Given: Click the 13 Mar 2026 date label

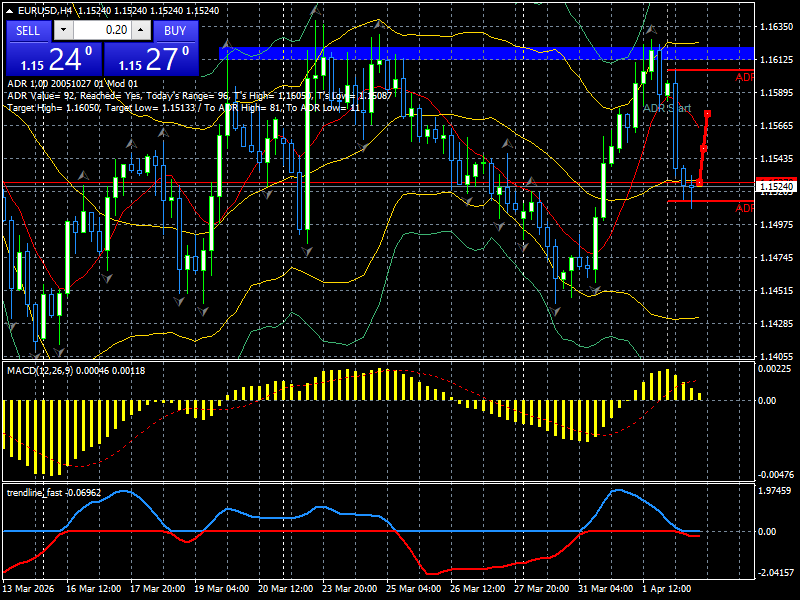Looking at the screenshot, I should click(30, 590).
